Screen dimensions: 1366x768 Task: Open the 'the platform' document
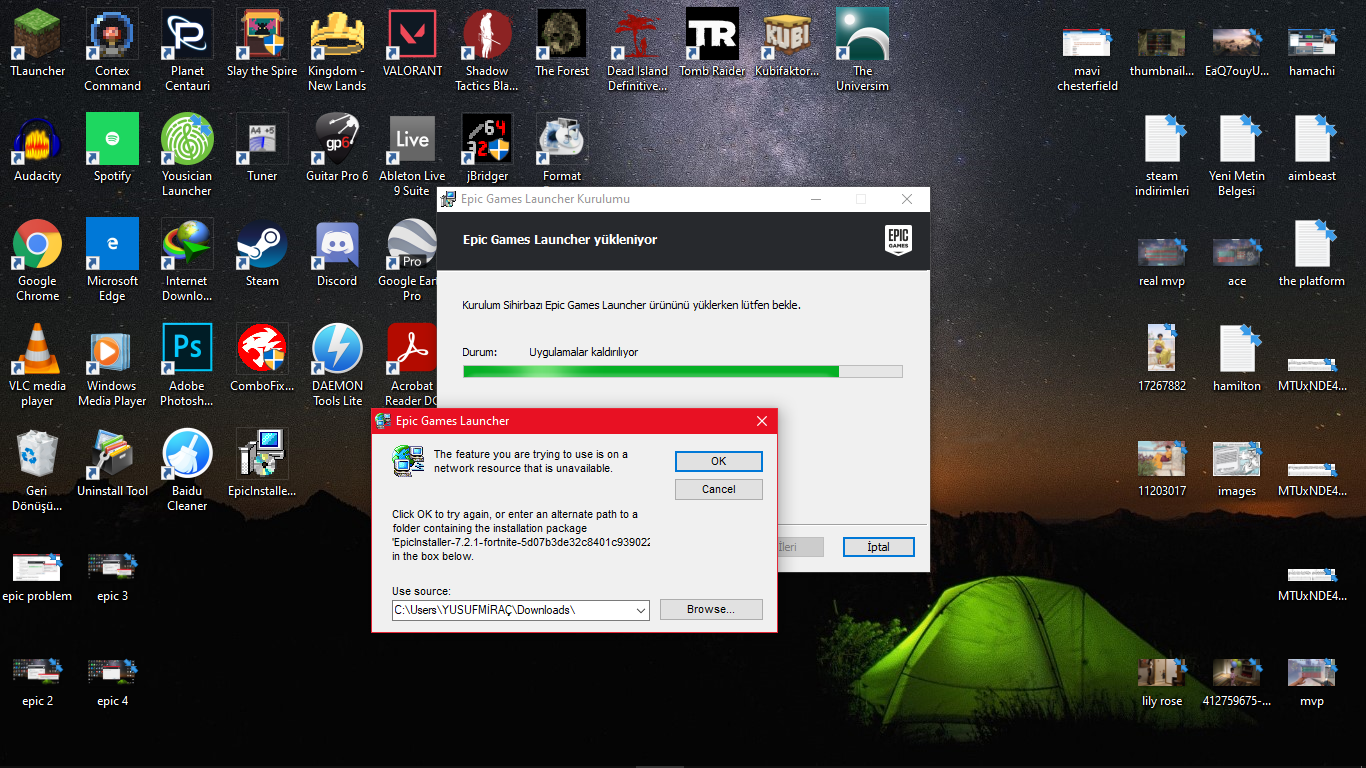point(1312,245)
